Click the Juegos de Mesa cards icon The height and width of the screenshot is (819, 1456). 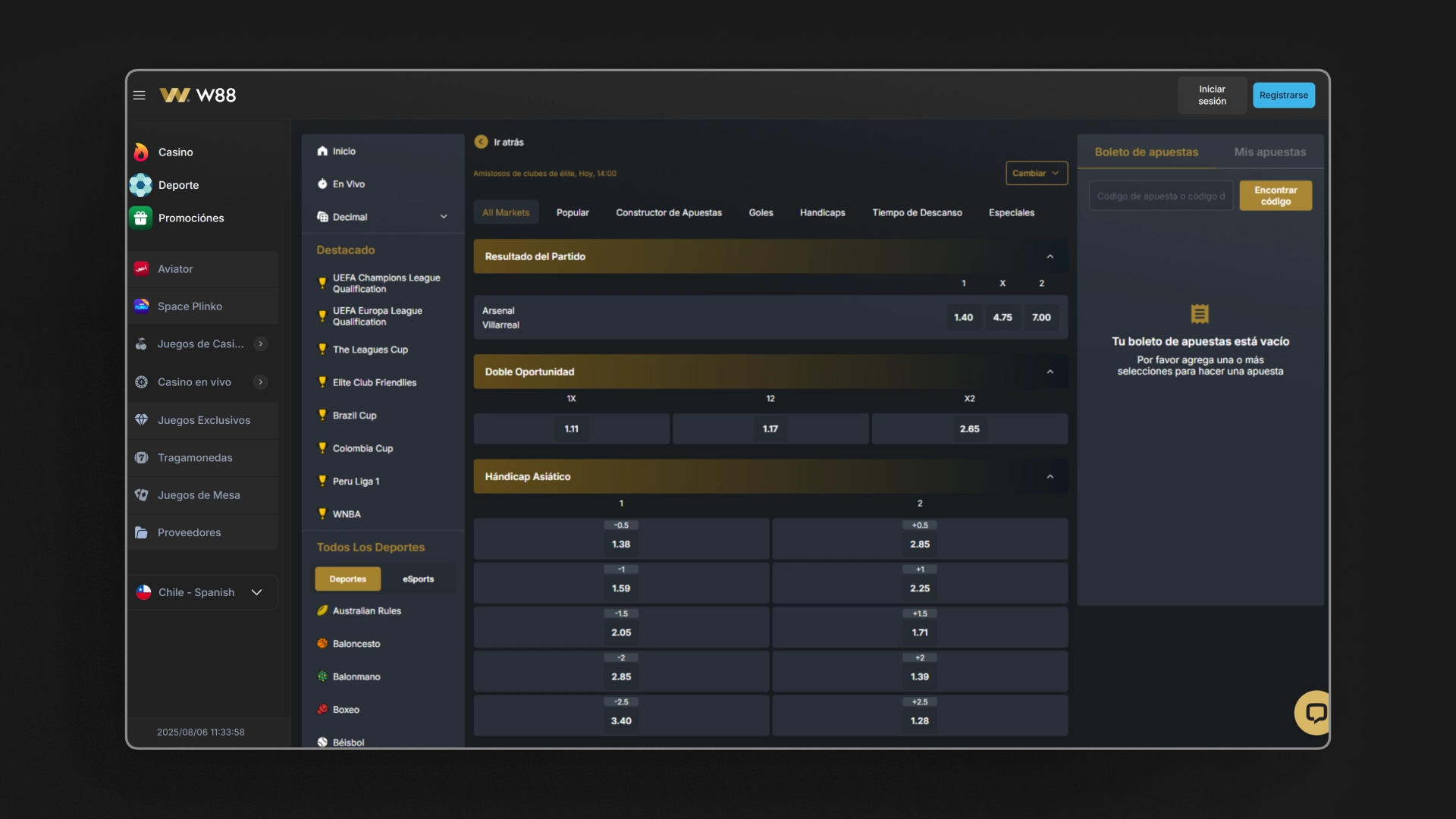point(141,495)
